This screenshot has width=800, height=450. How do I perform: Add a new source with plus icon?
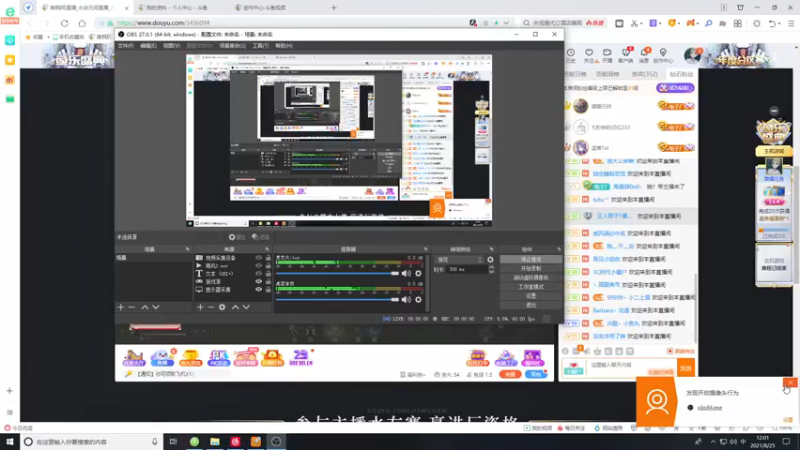coord(200,307)
